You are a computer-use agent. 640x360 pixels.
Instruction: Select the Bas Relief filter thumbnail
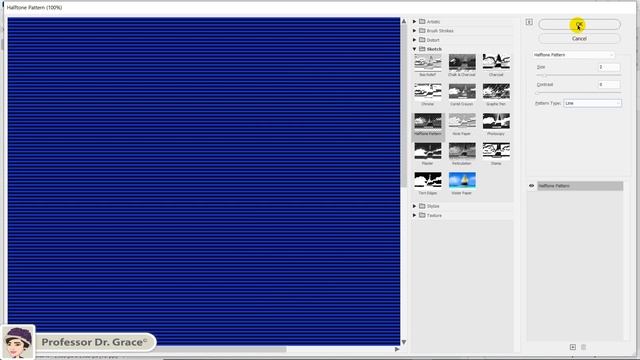(427, 62)
